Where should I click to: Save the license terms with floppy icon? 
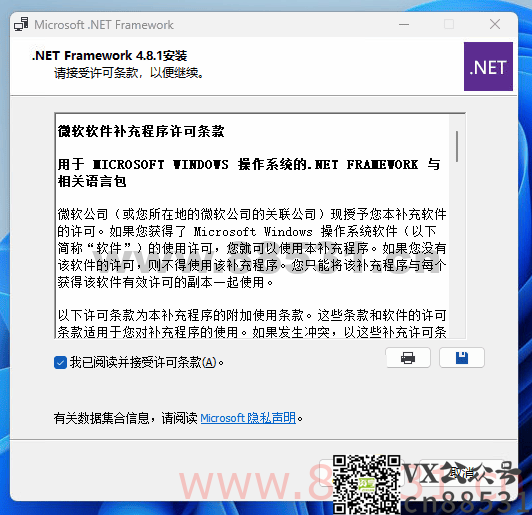[462, 358]
